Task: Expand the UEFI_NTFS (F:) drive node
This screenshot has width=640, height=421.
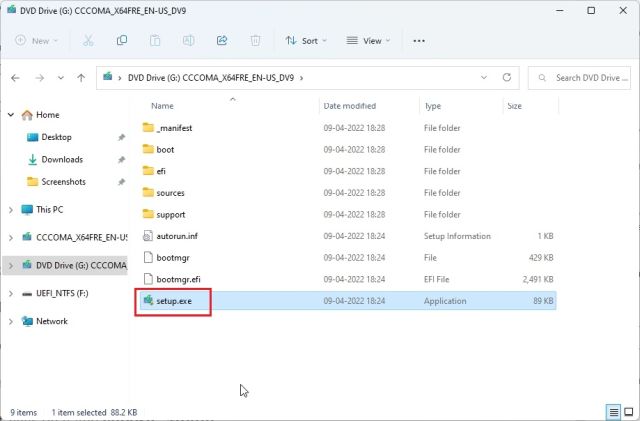Action: tap(11, 294)
